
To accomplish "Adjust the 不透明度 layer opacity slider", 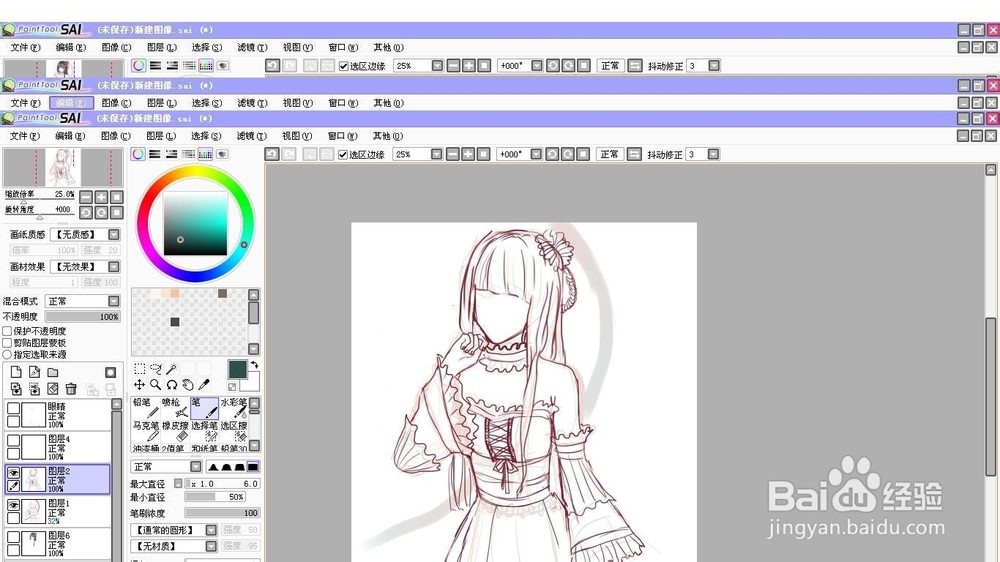I will click(x=83, y=316).
